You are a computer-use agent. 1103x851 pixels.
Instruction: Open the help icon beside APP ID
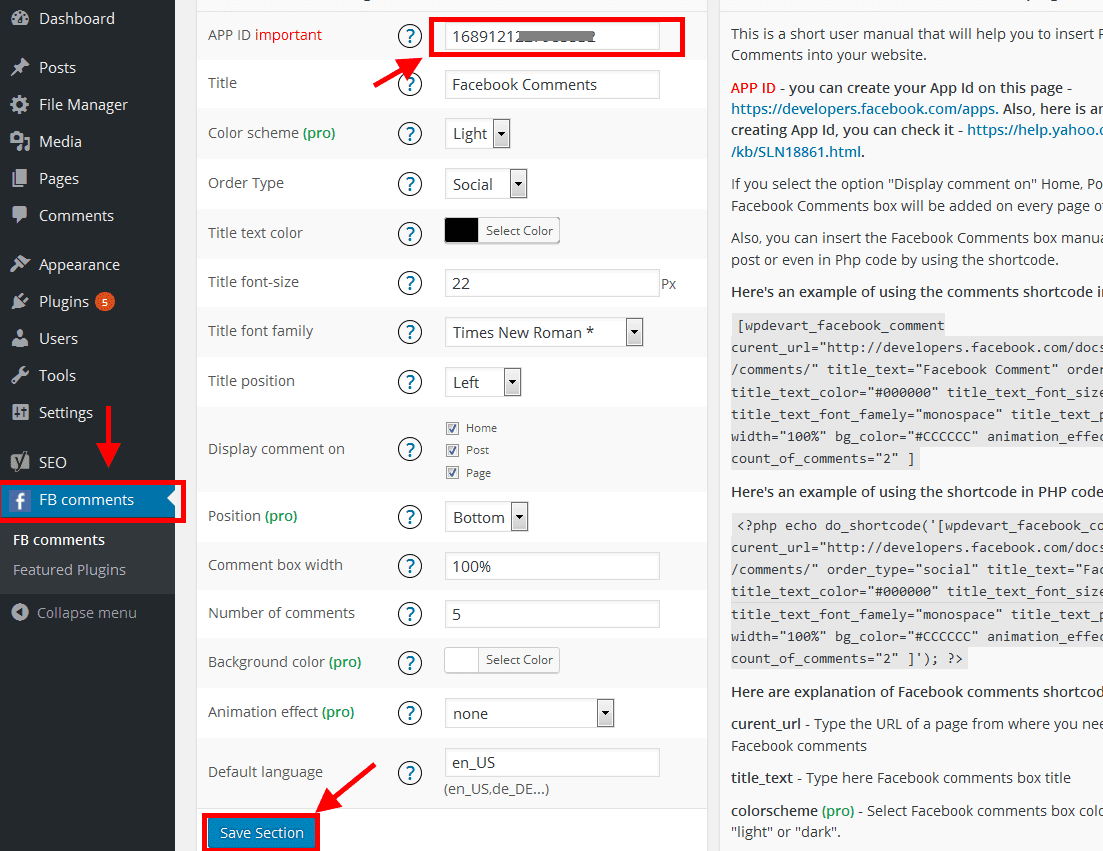(410, 35)
